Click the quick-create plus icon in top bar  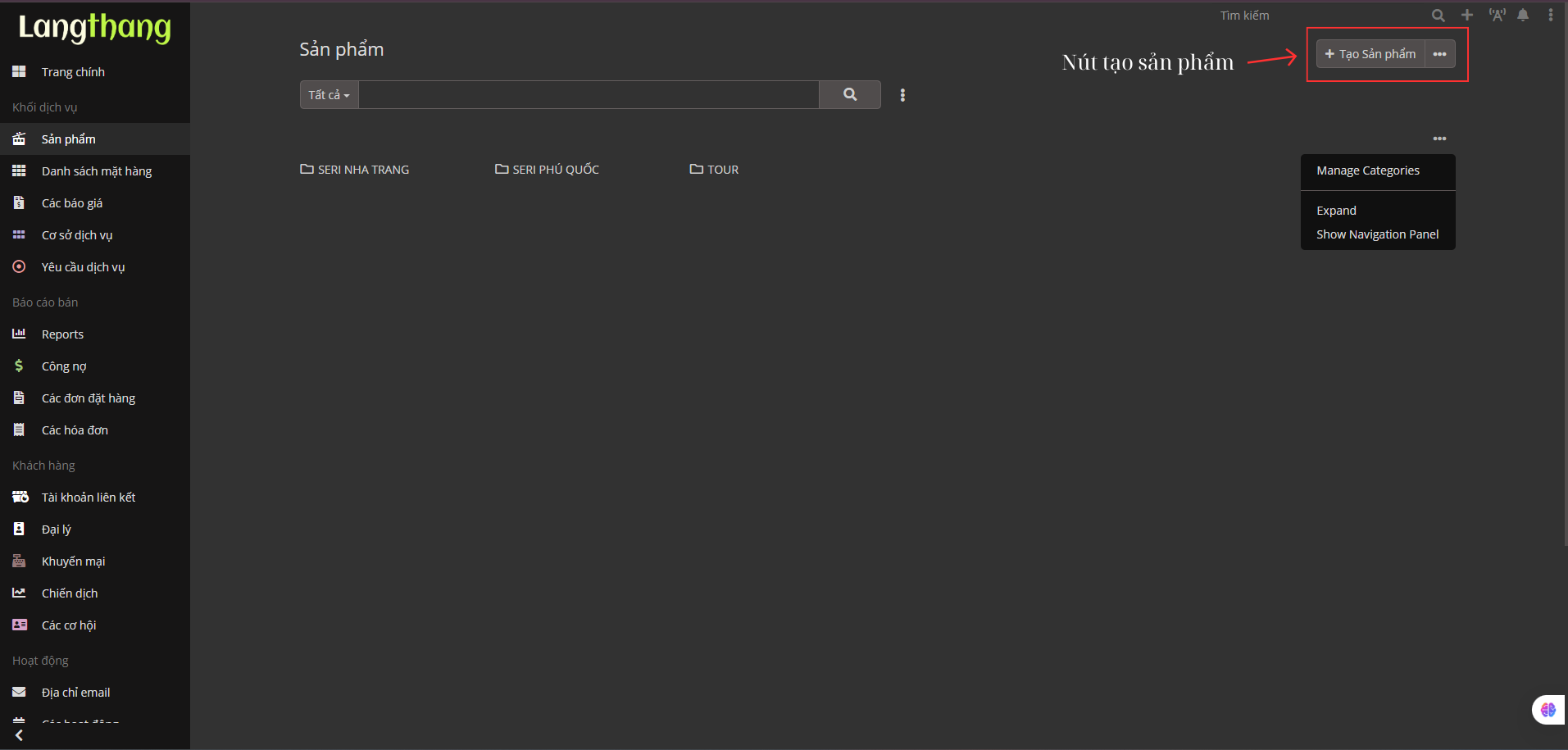coord(1467,16)
